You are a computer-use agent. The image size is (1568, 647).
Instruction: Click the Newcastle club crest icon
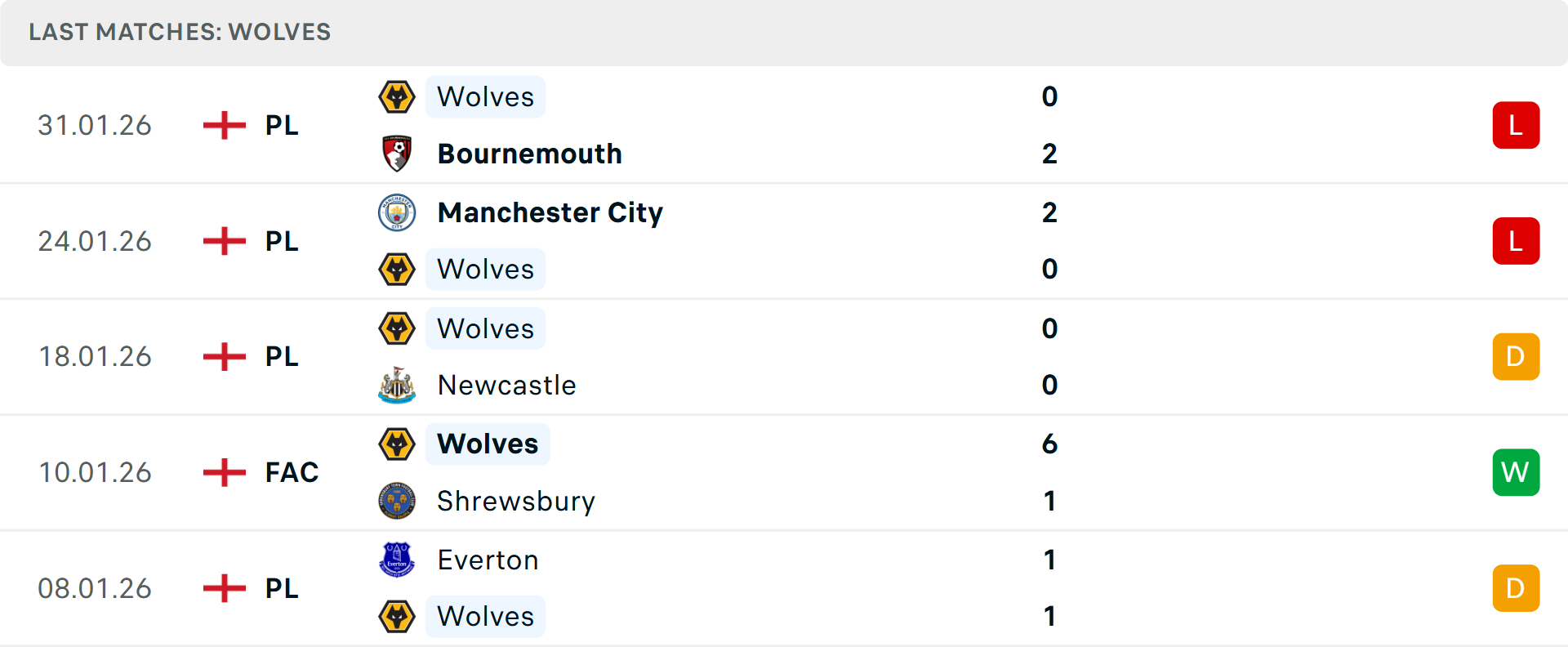[x=397, y=385]
